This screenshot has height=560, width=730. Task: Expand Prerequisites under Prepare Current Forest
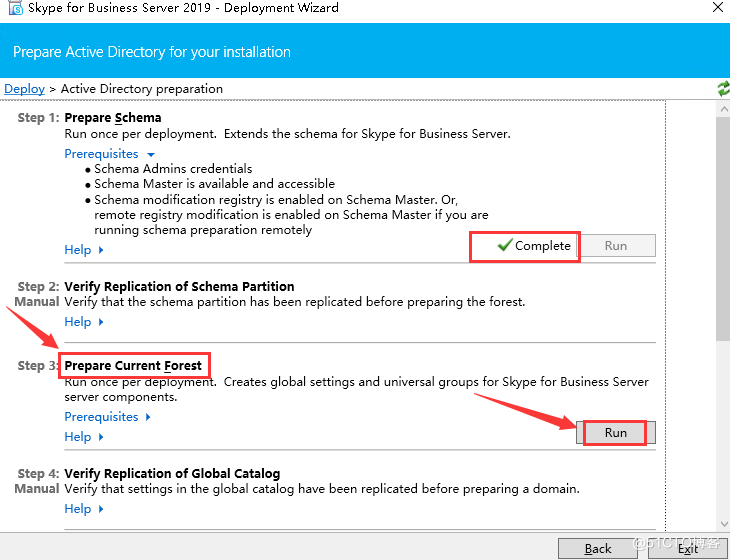pyautogui.click(x=108, y=417)
